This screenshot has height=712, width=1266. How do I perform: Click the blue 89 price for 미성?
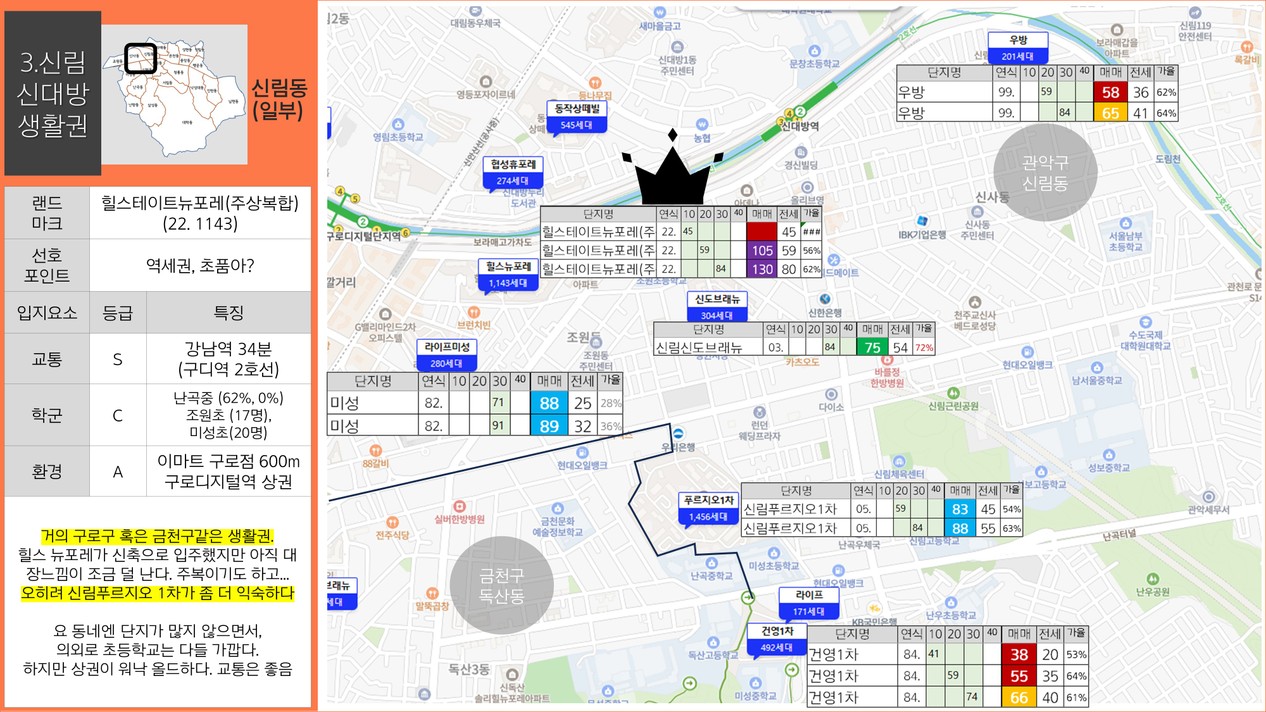tap(548, 426)
